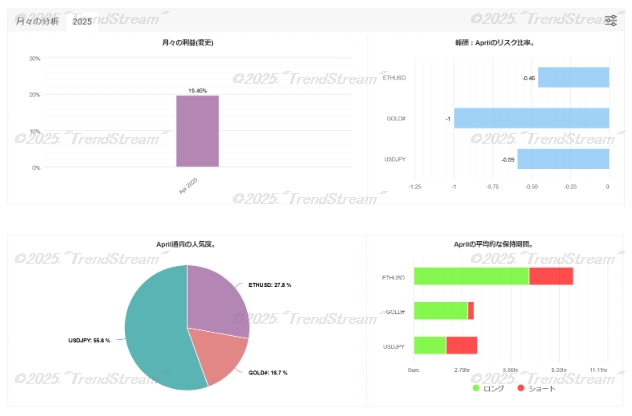Click the USDJPY: 55.6 % pie label
This screenshot has height=416, width=632.
click(89, 340)
